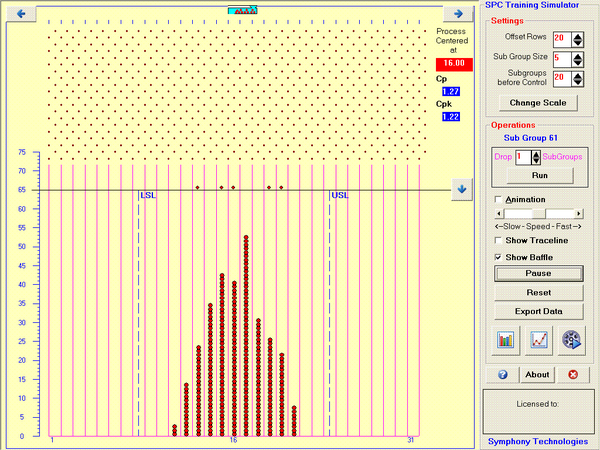
Task: Open the control line chart view
Action: pos(538,340)
